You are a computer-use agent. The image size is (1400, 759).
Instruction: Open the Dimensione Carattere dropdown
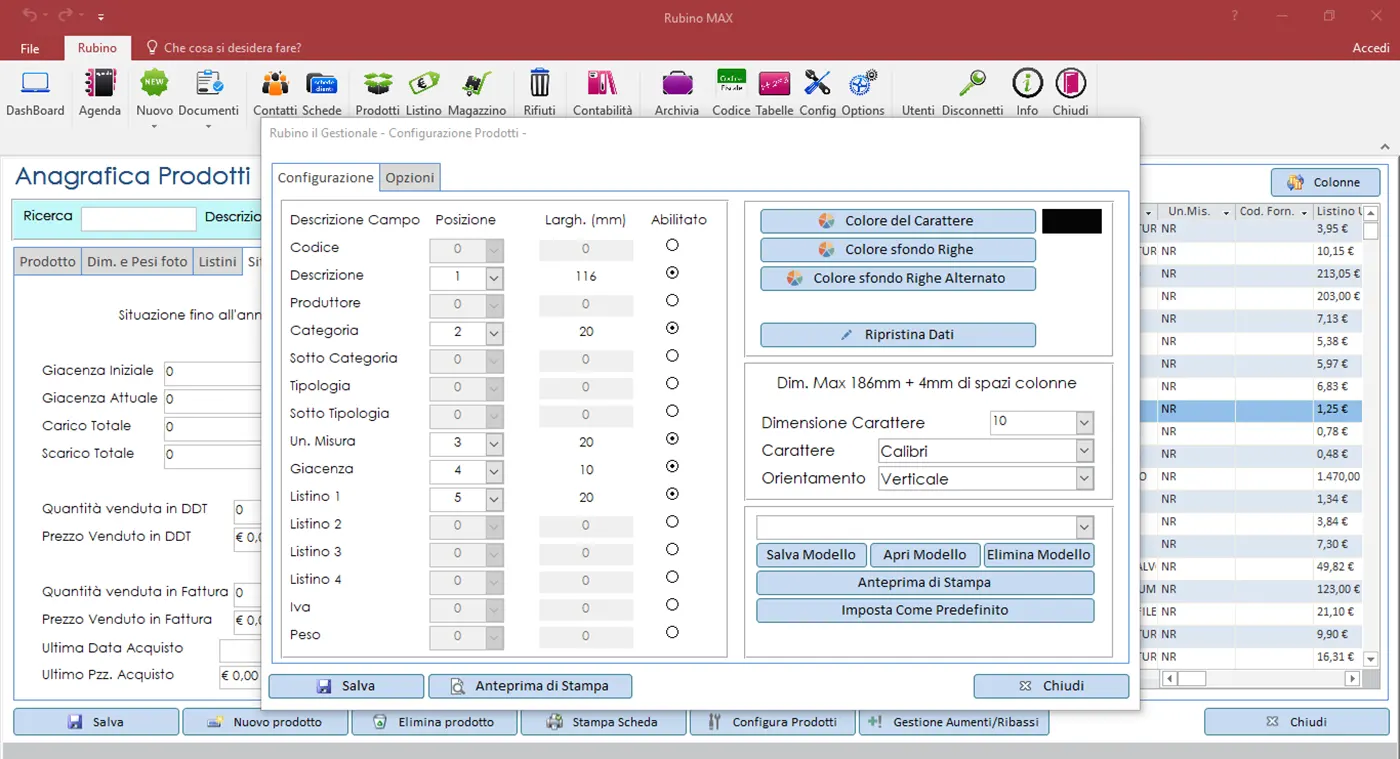click(x=1085, y=423)
